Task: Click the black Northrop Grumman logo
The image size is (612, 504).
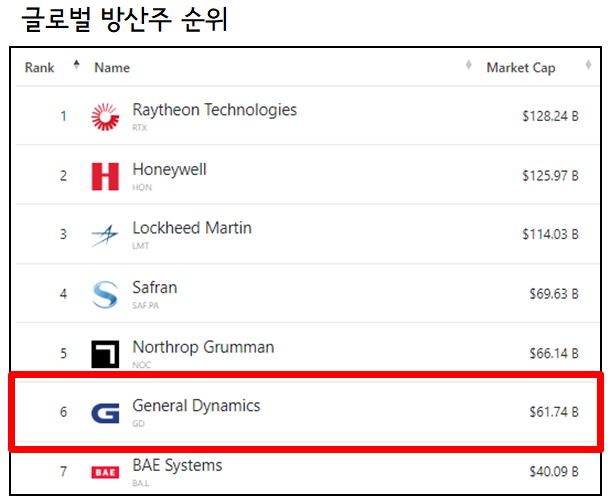Action: [105, 354]
